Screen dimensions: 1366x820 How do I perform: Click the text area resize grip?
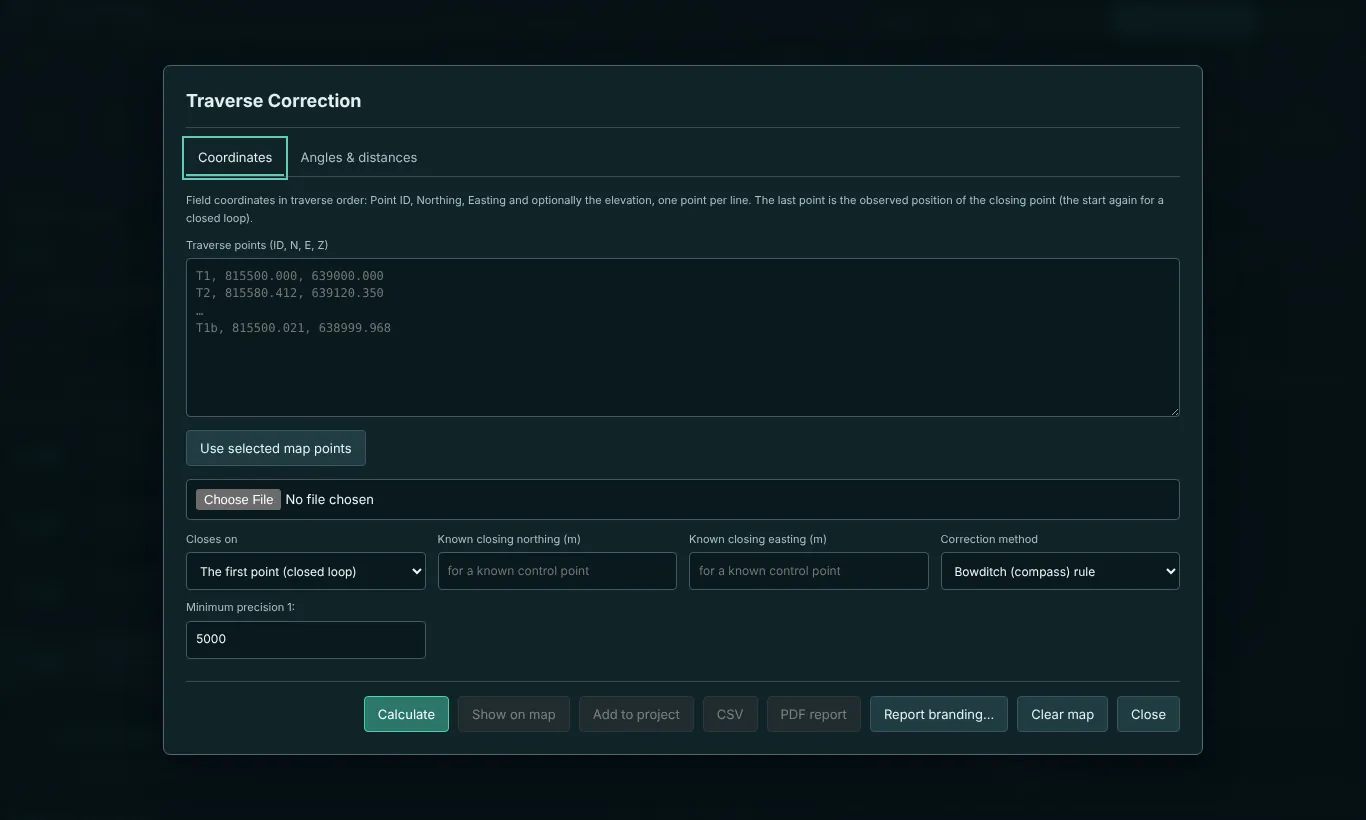click(1173, 410)
